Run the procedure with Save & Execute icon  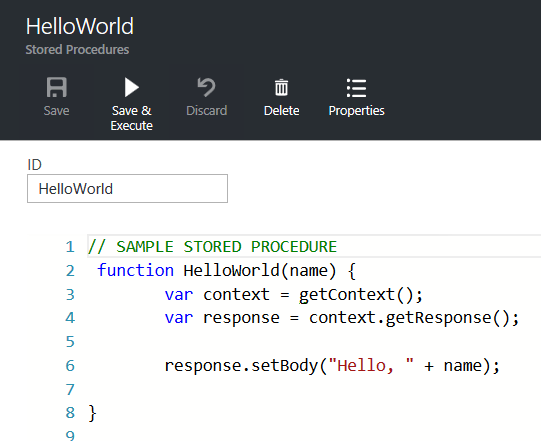131,87
